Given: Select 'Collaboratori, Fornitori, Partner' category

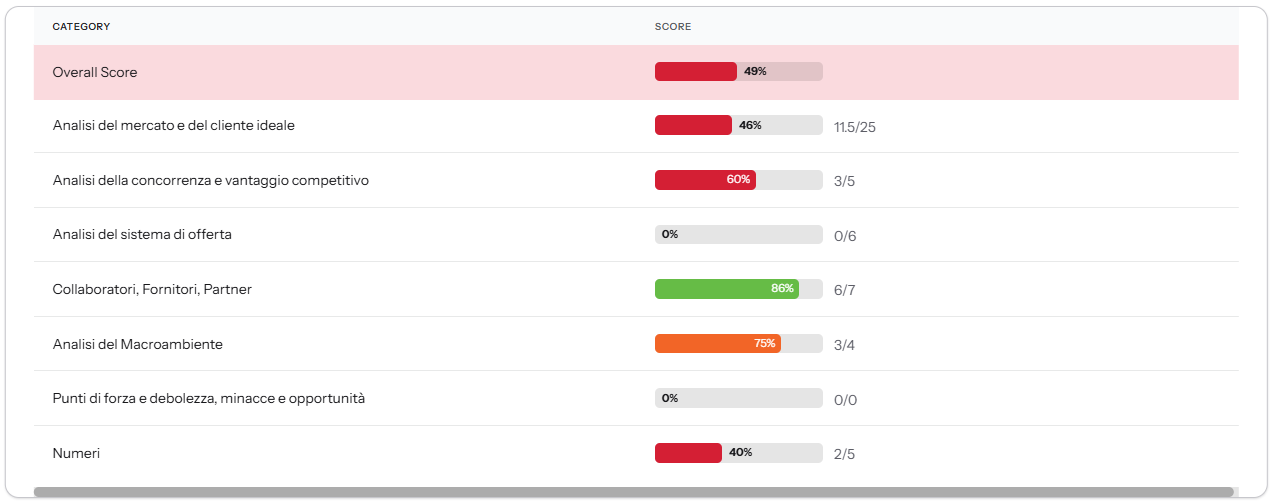Looking at the screenshot, I should [x=152, y=289].
